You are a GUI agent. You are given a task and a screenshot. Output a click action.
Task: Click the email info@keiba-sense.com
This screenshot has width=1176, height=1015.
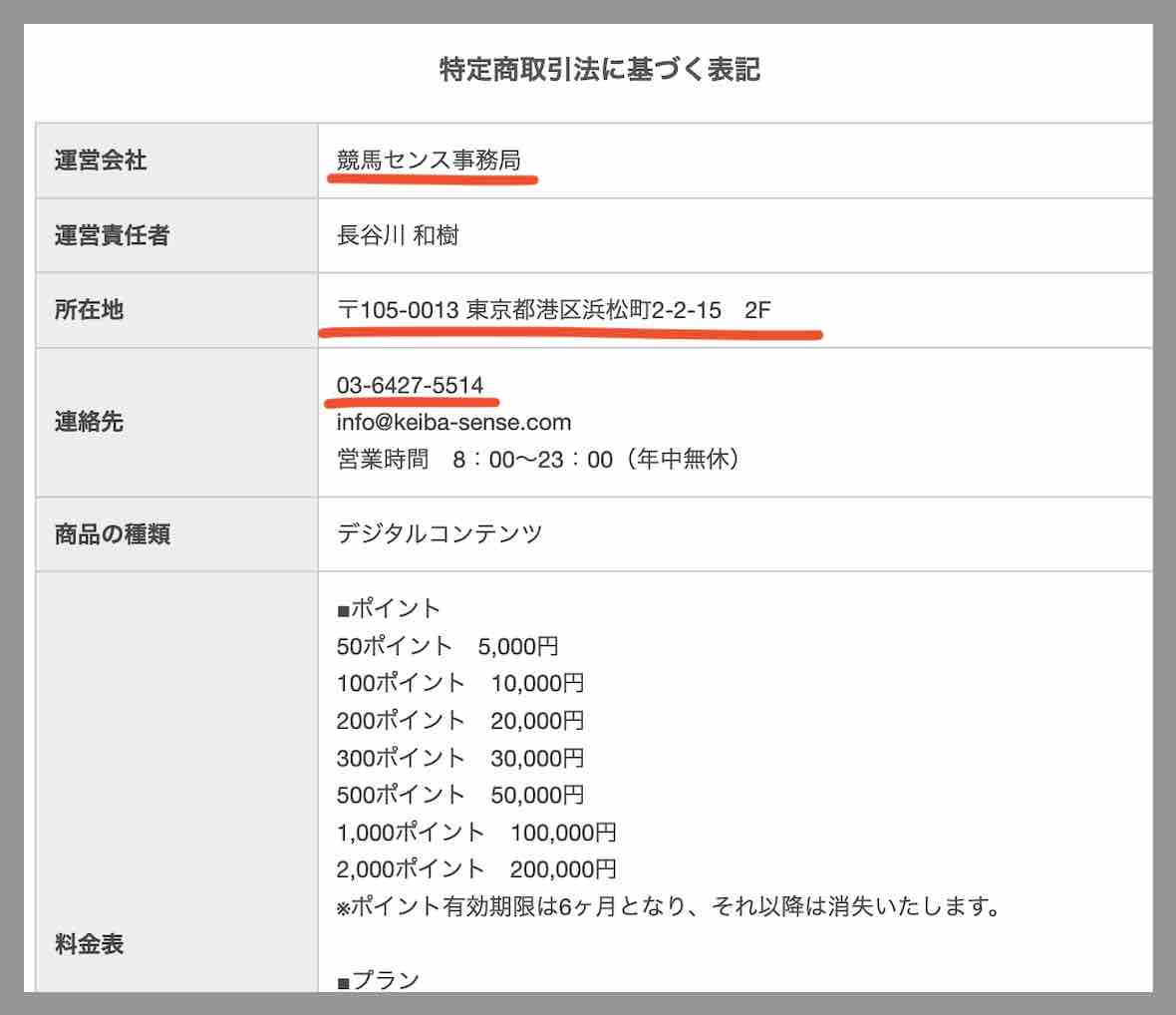coord(453,422)
